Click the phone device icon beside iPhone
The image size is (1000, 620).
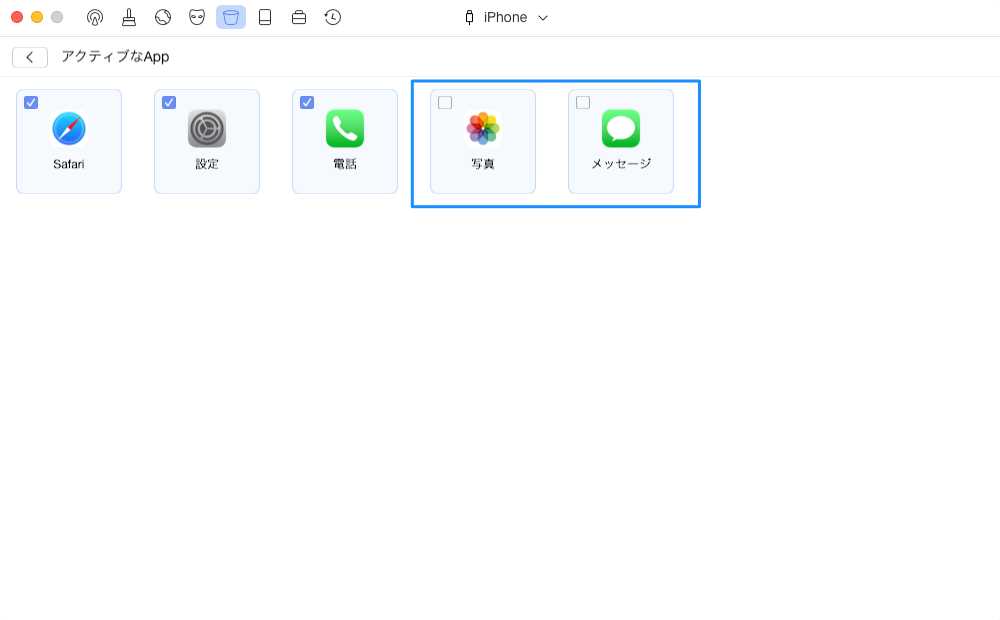(469, 17)
